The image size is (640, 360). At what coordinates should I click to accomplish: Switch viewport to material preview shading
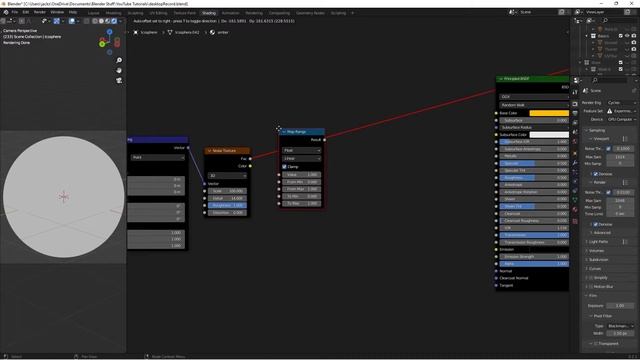click(107, 21)
